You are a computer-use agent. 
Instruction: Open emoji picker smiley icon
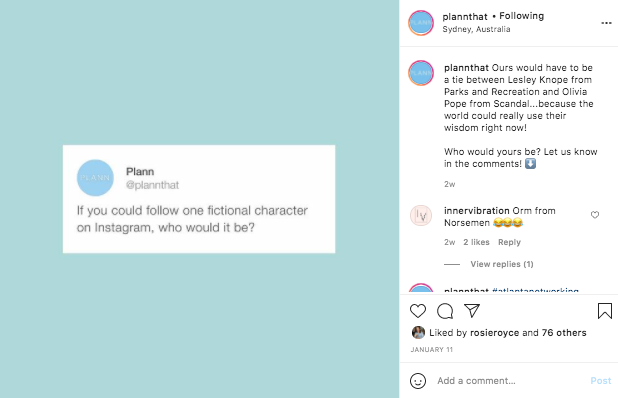coord(418,381)
